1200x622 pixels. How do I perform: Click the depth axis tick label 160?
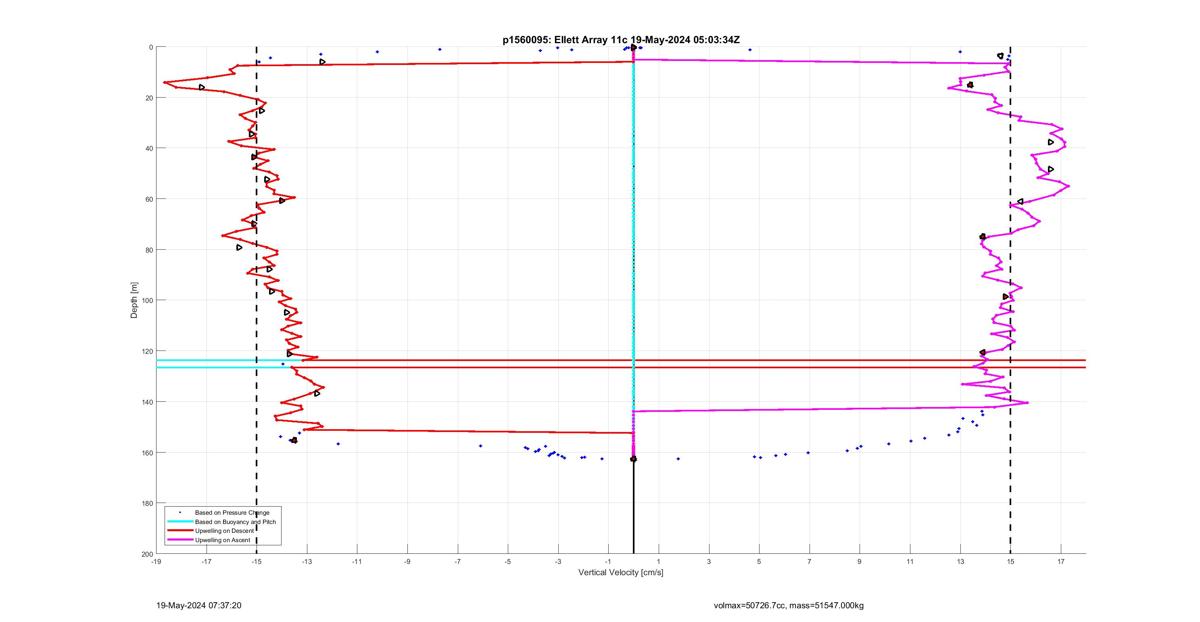145,452
